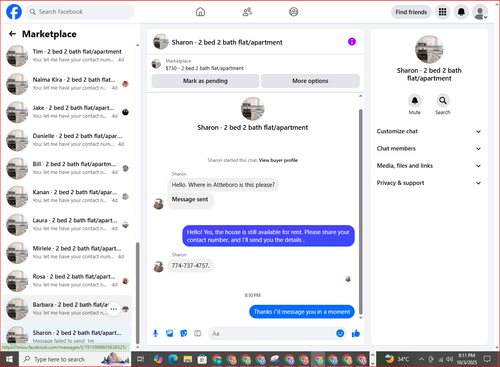The width and height of the screenshot is (500, 367).
Task: Open the sticker picker icon
Action: point(184,333)
